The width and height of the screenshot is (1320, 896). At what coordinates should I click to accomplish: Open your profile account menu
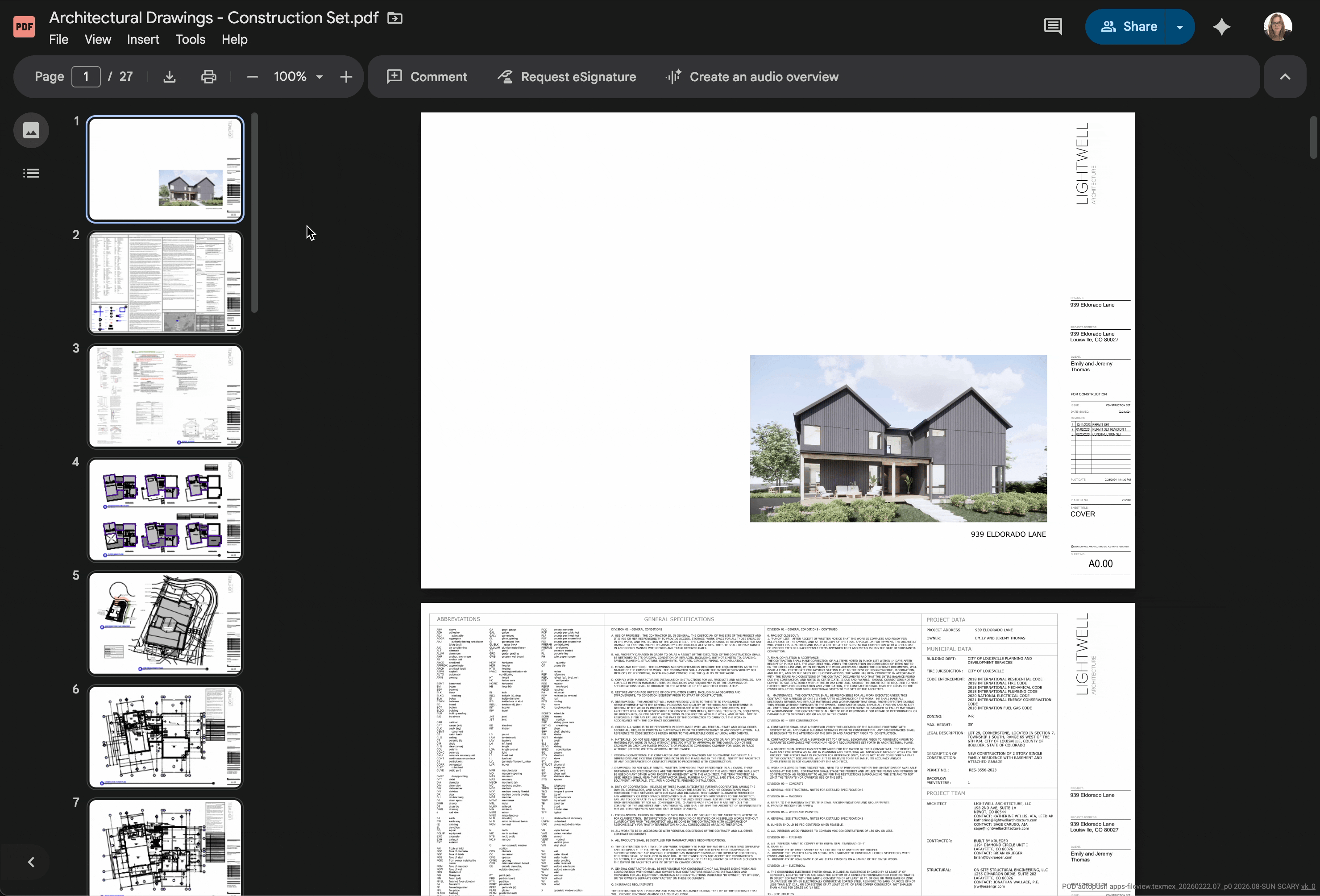click(1278, 26)
